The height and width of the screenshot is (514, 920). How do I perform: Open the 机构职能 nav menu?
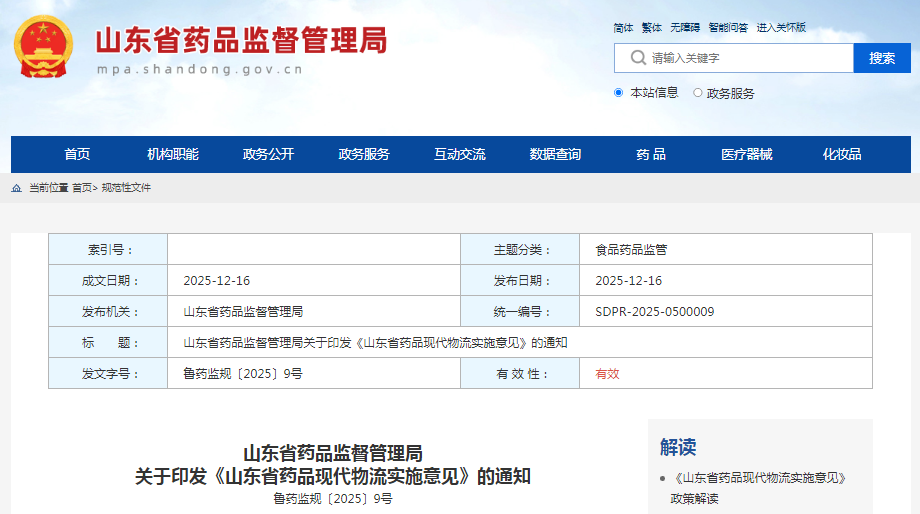point(172,154)
